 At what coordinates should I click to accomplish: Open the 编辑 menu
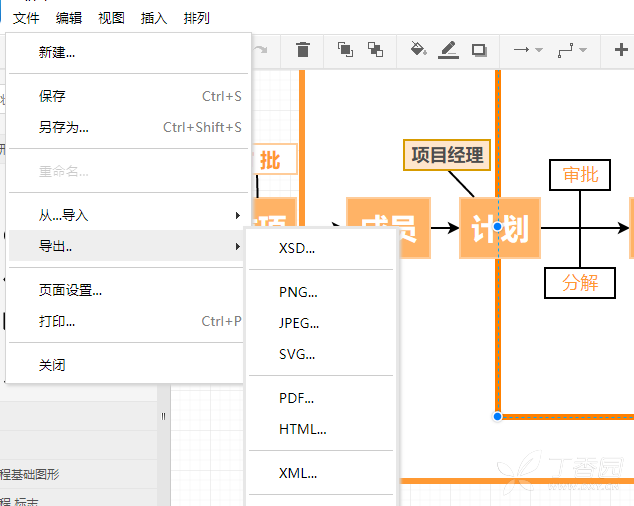click(69, 18)
